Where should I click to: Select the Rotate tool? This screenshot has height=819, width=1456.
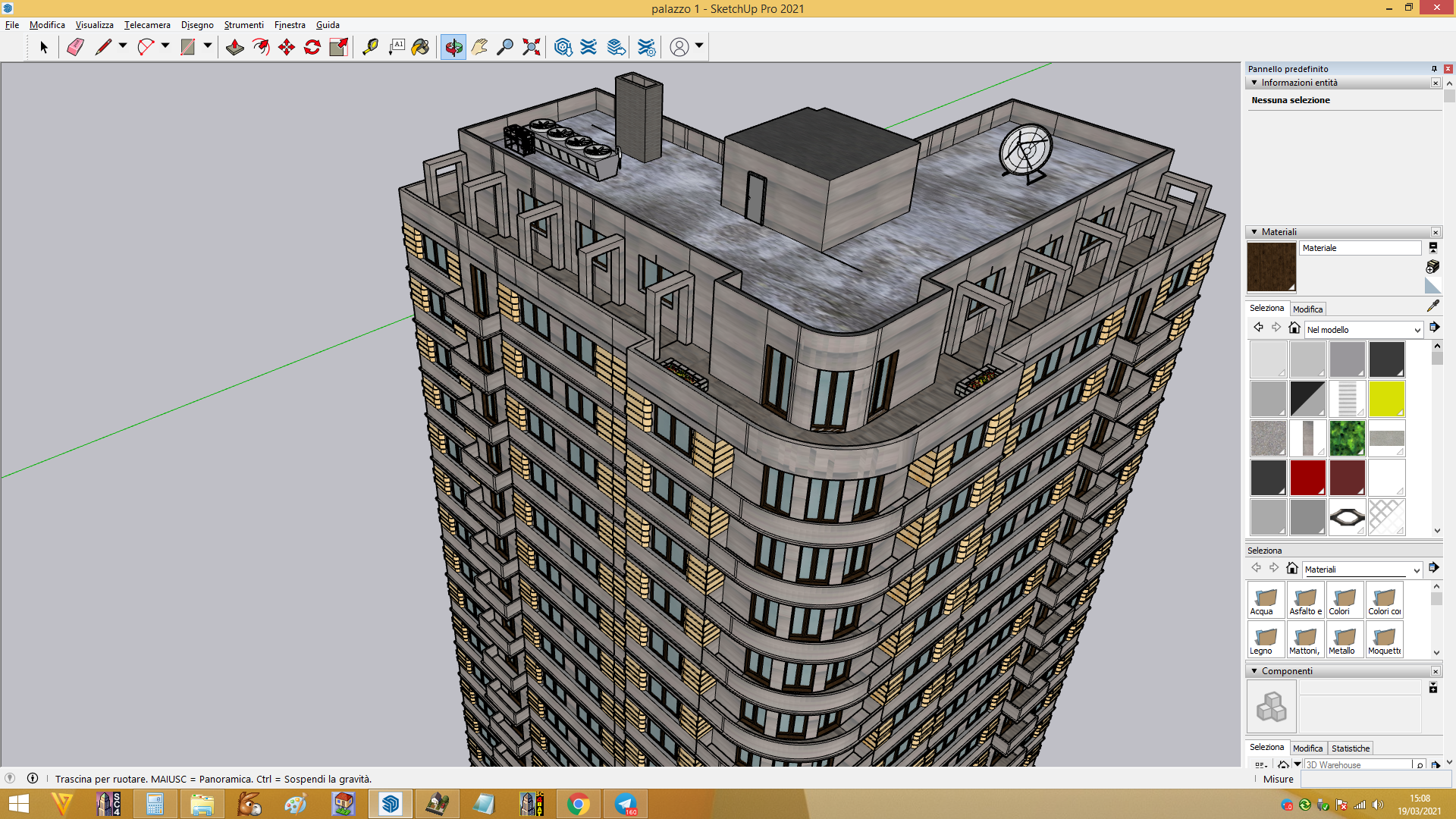click(x=312, y=47)
